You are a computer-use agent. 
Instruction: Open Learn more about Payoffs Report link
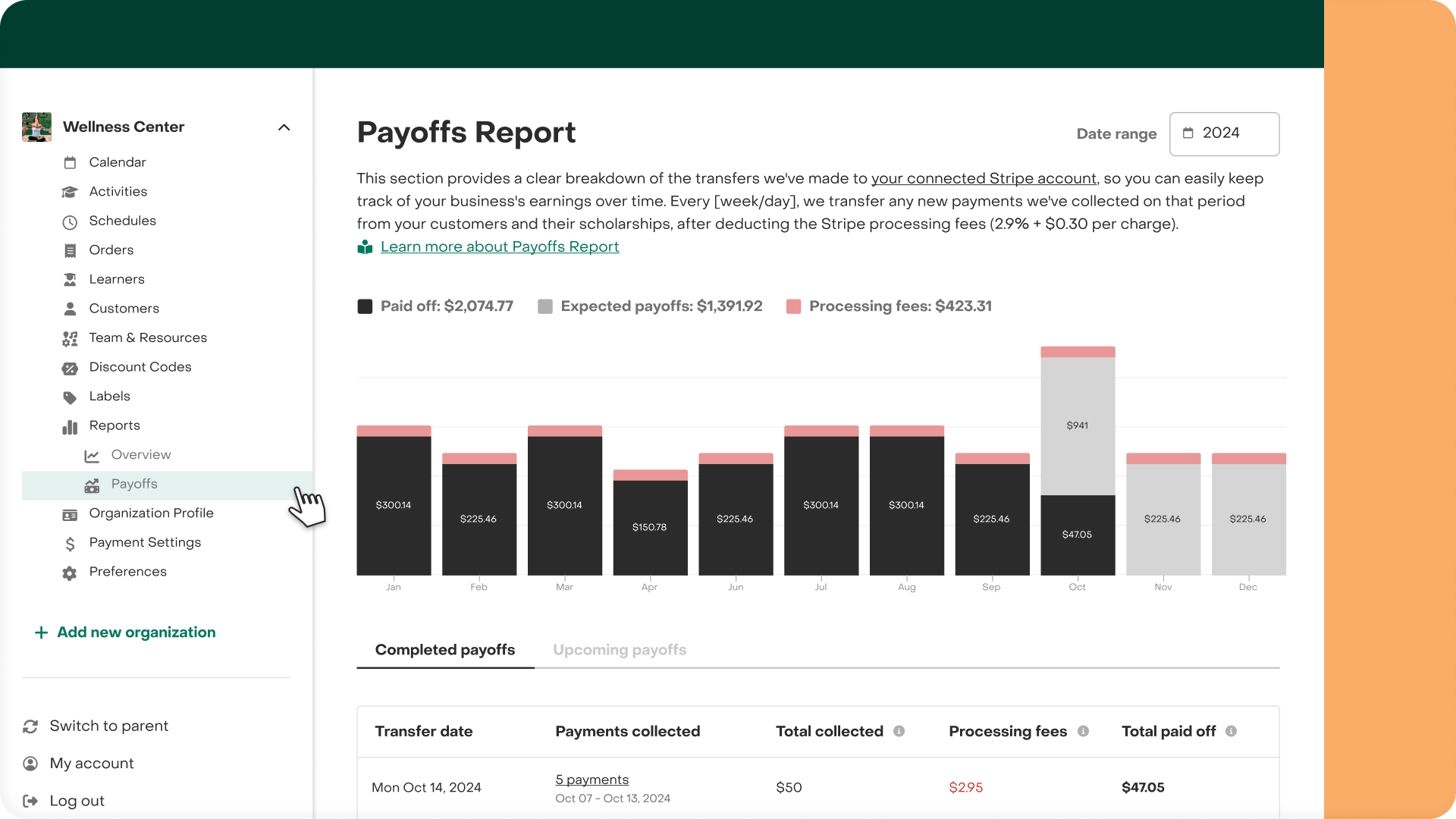pos(500,246)
